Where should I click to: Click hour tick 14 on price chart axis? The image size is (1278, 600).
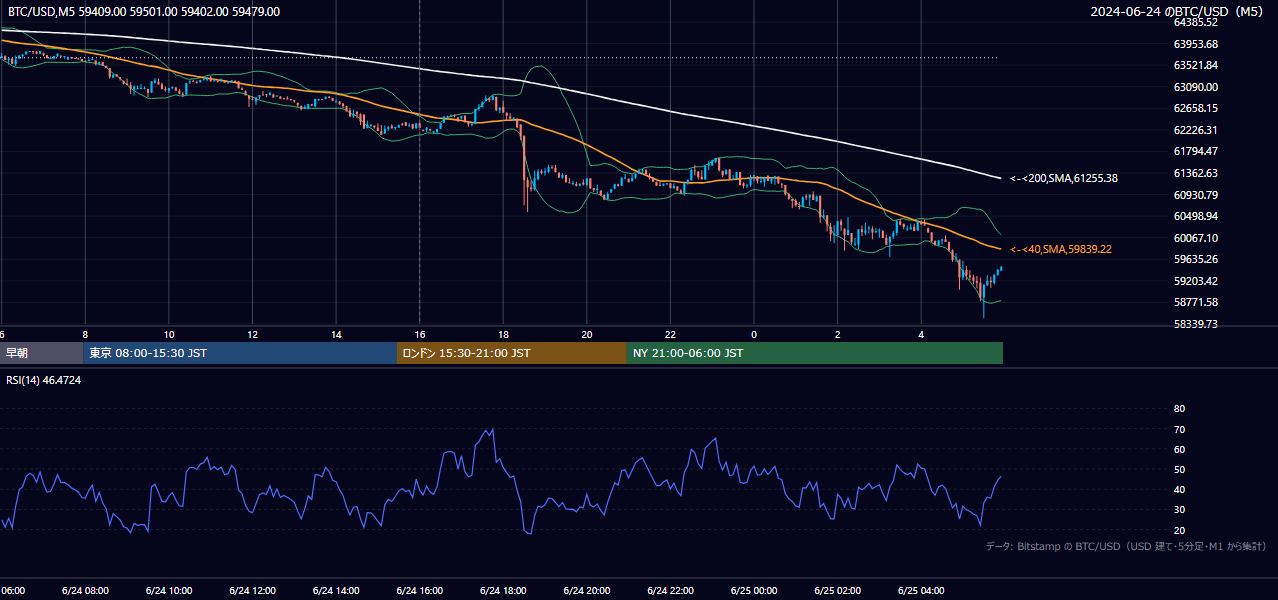(336, 334)
